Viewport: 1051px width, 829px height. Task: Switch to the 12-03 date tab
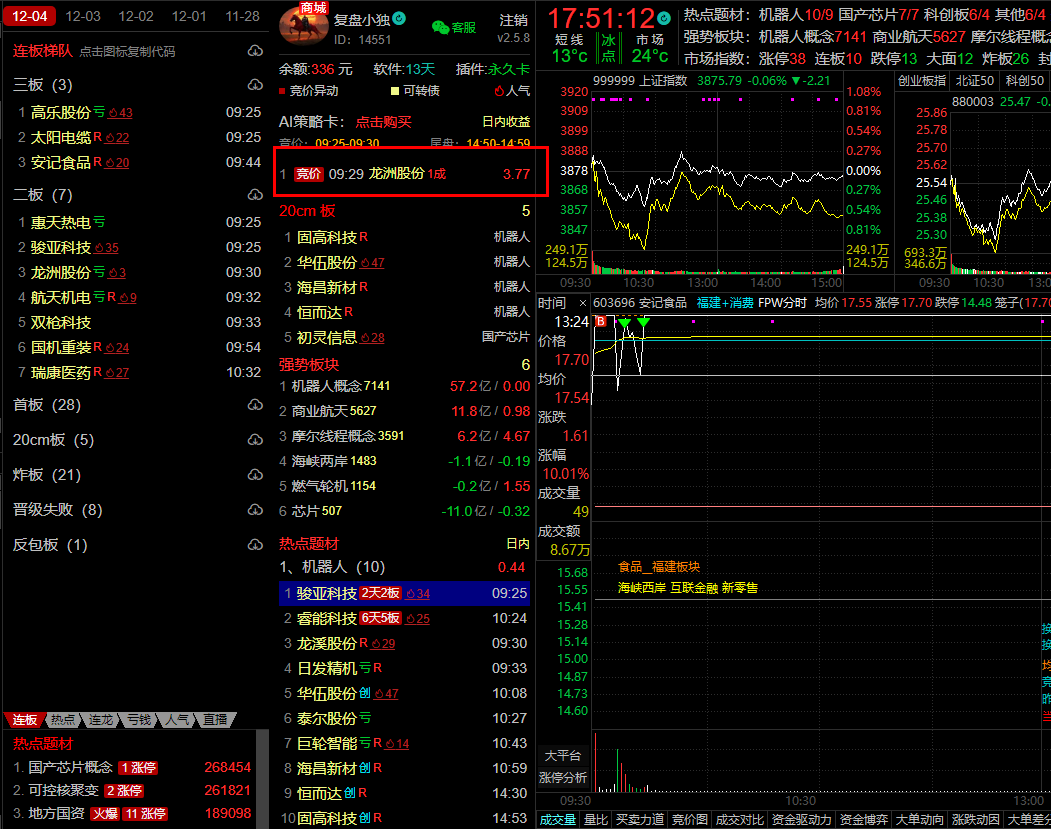[x=82, y=16]
